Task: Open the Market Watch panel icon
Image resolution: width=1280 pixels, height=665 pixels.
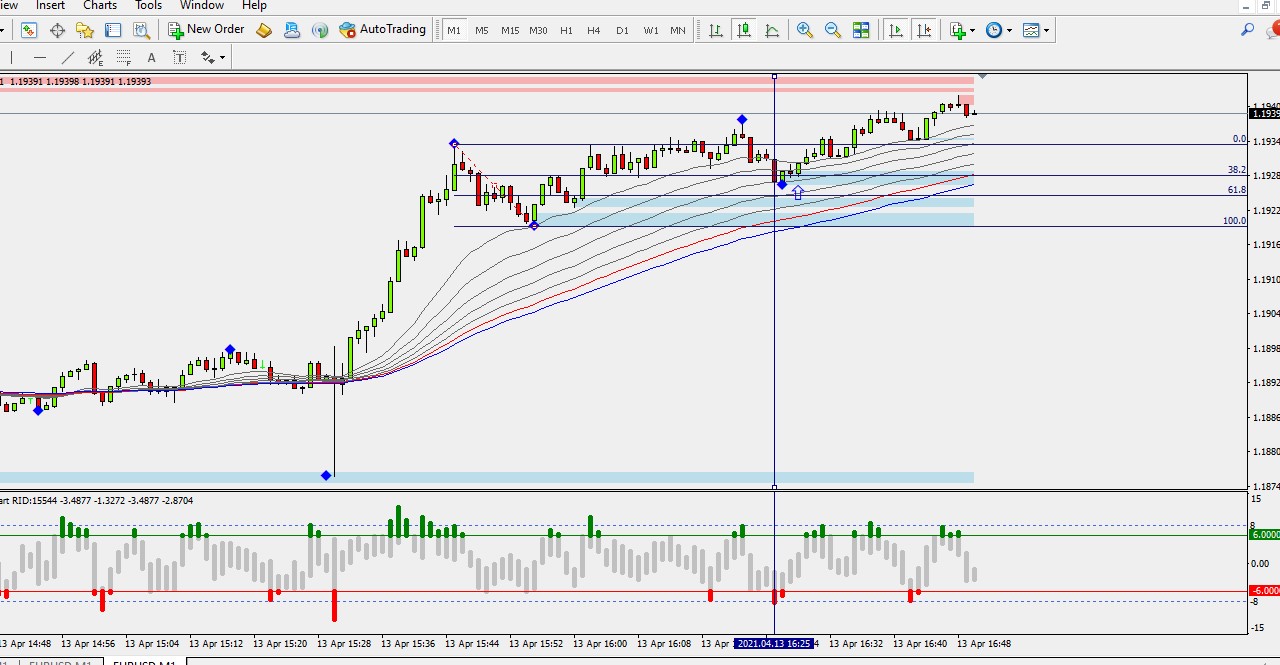Action: point(28,30)
